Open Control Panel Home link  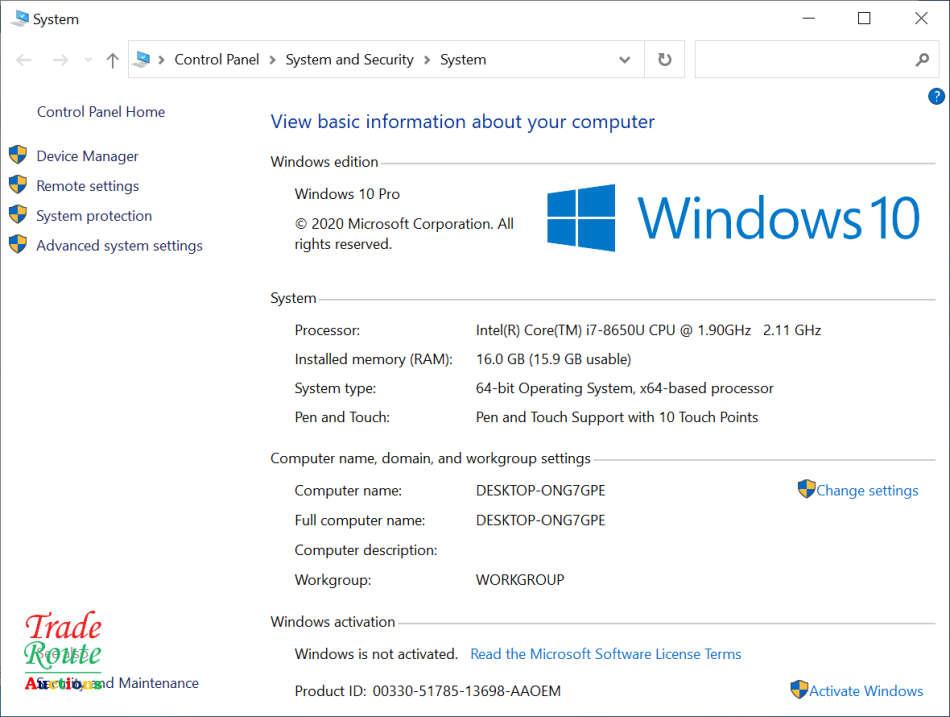(101, 112)
